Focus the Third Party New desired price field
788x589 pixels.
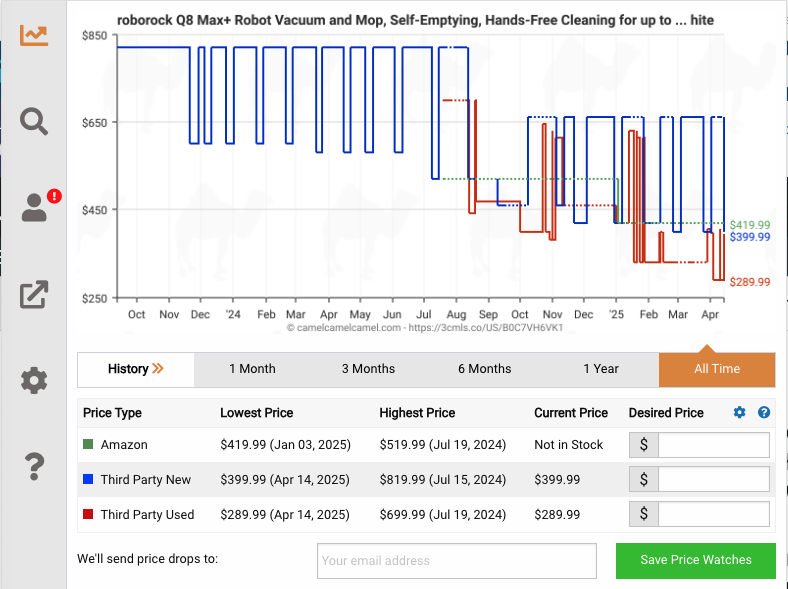pos(713,480)
